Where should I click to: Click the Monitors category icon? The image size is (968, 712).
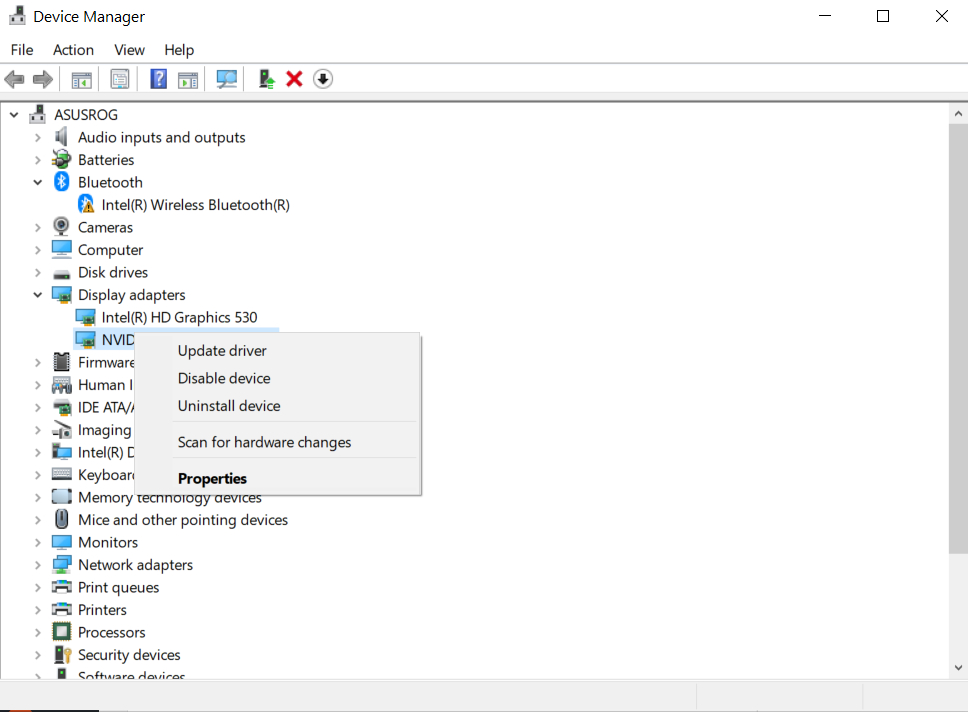[62, 542]
